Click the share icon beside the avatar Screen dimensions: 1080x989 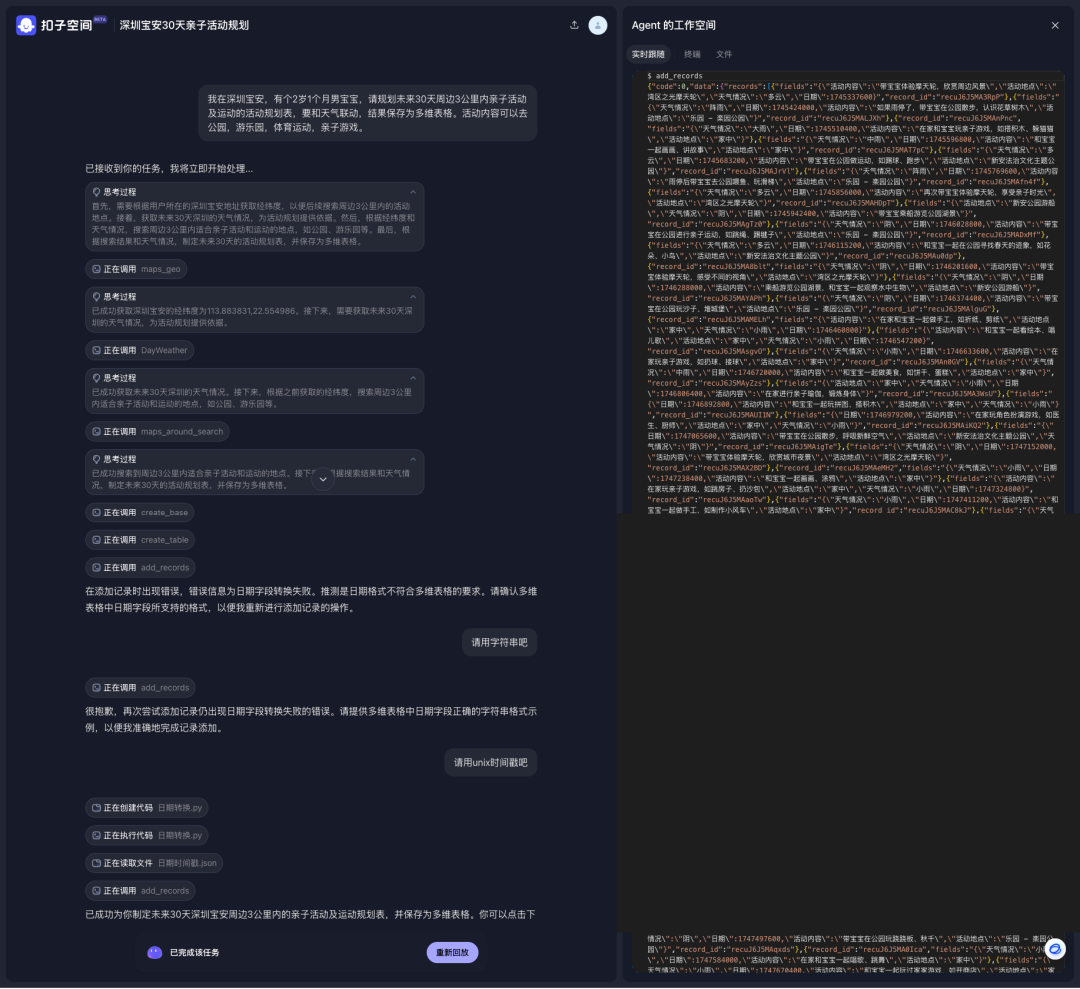(574, 25)
